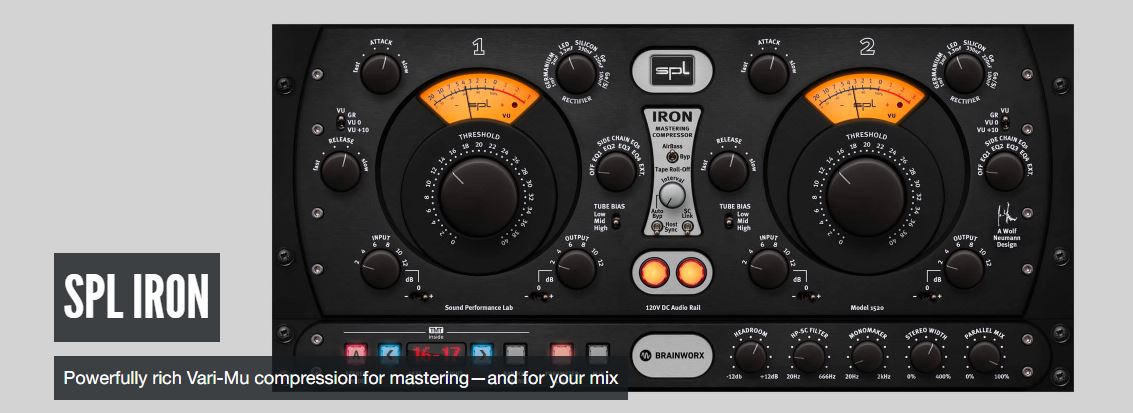
Task: Click the 'Model 1520' text
Action: tap(866, 308)
